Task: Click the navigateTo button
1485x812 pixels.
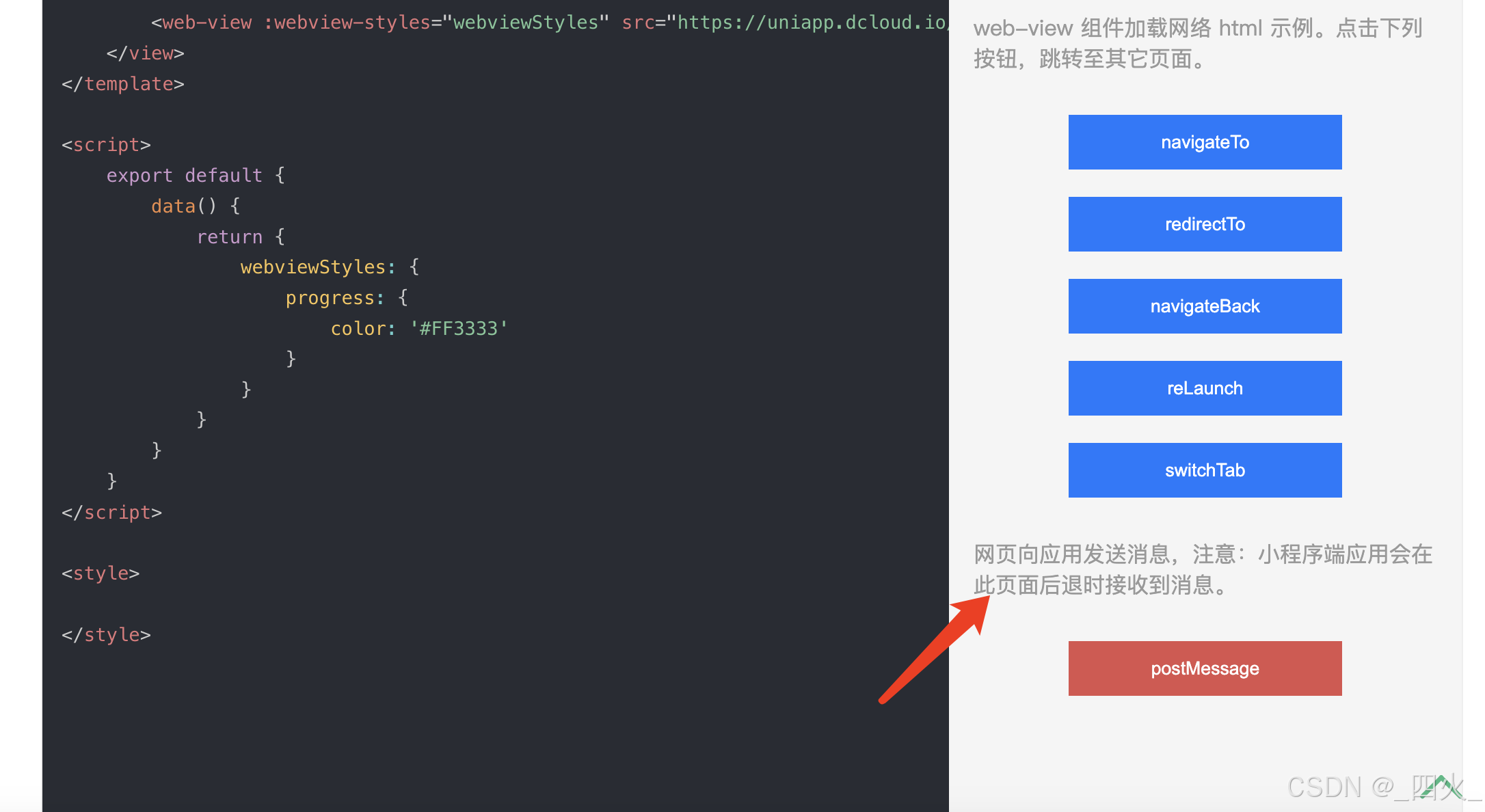Action: click(1205, 142)
